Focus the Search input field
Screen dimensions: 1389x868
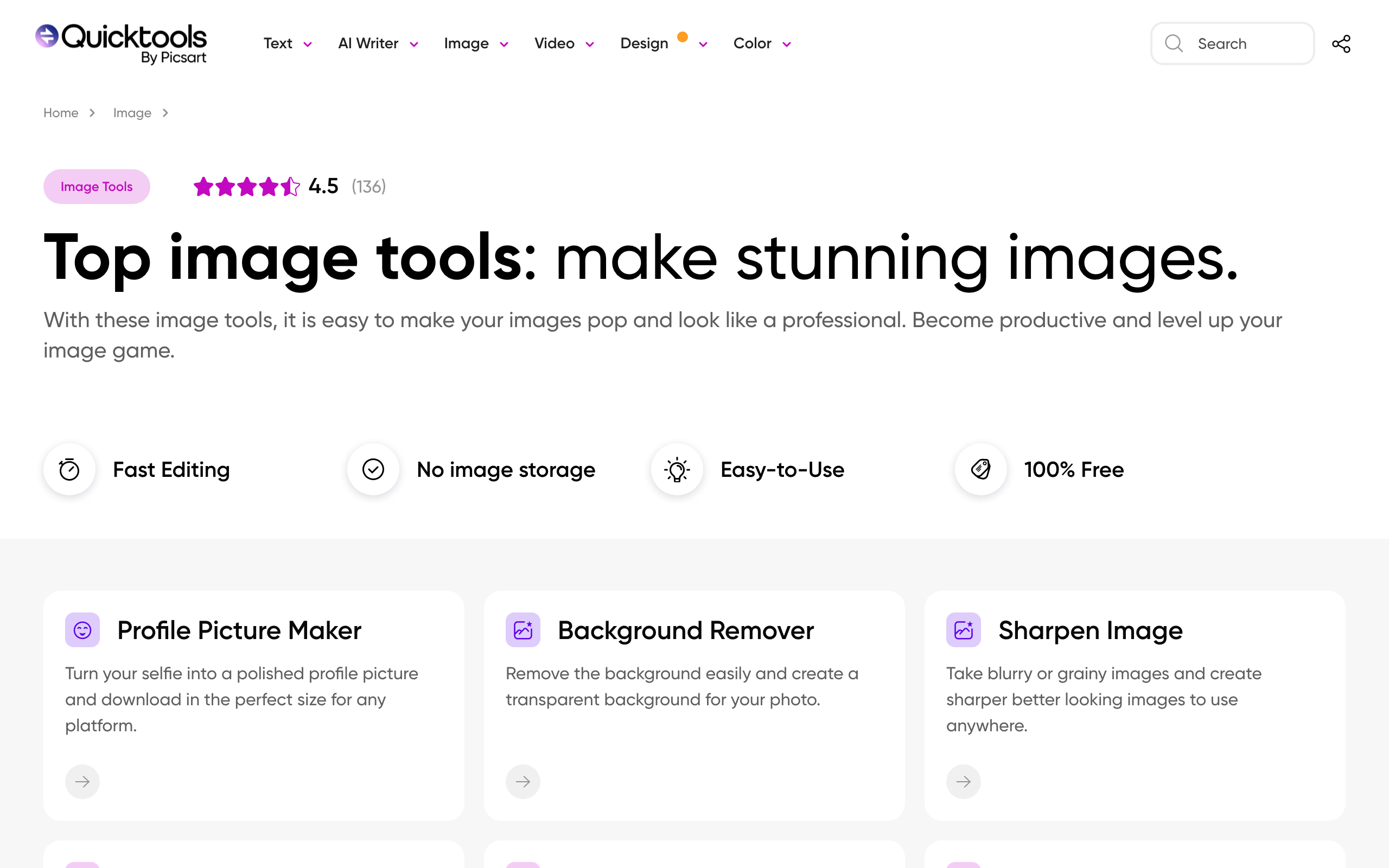tap(1232, 43)
